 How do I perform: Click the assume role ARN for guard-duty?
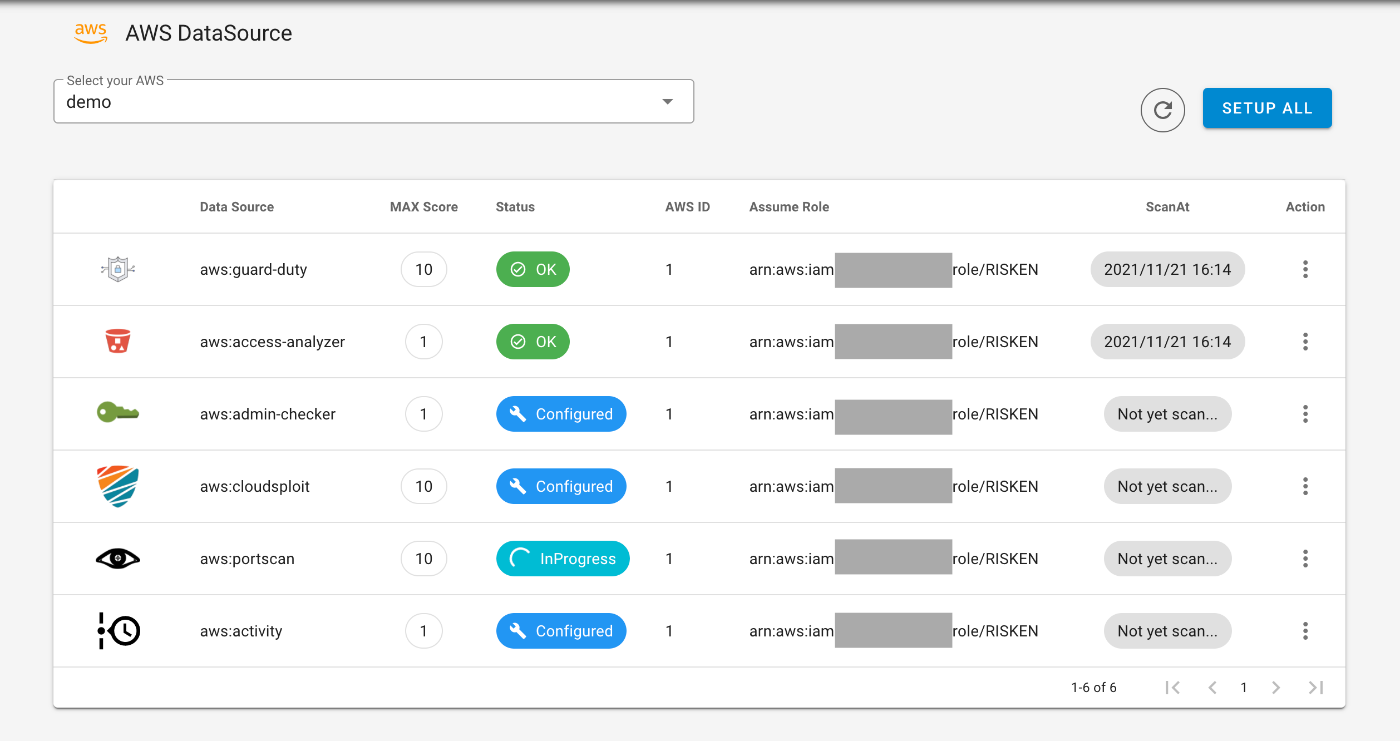tap(894, 269)
